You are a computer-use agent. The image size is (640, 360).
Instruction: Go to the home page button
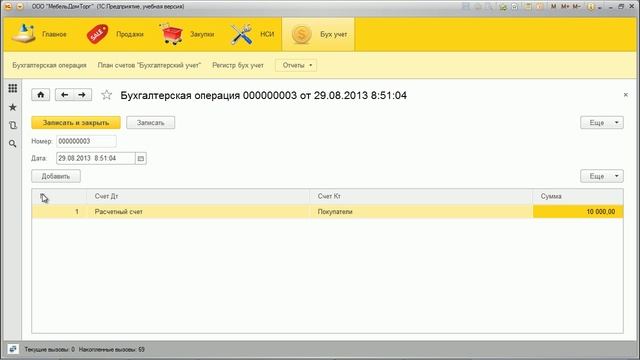tap(41, 95)
